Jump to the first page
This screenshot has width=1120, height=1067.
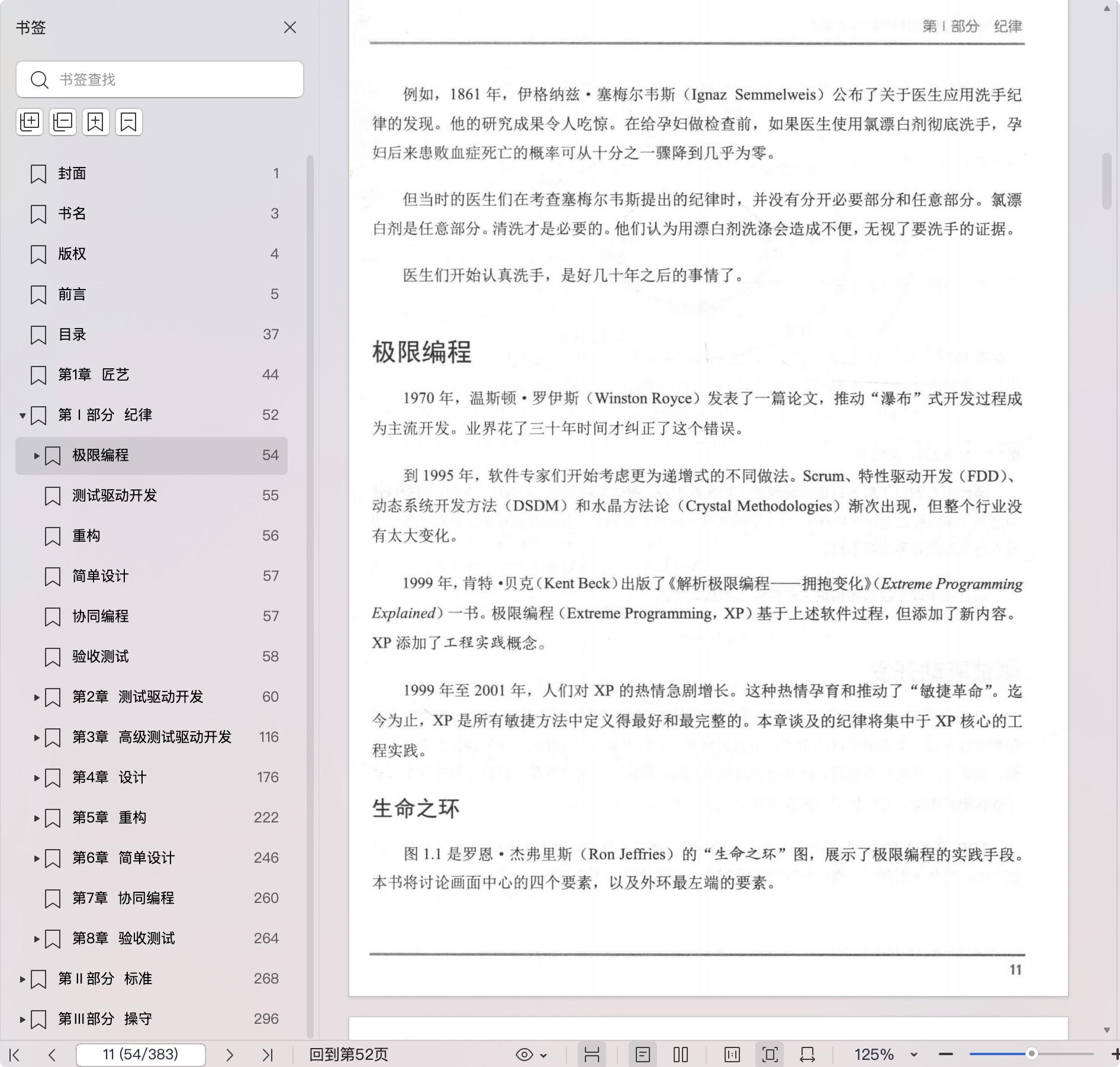[15, 1055]
